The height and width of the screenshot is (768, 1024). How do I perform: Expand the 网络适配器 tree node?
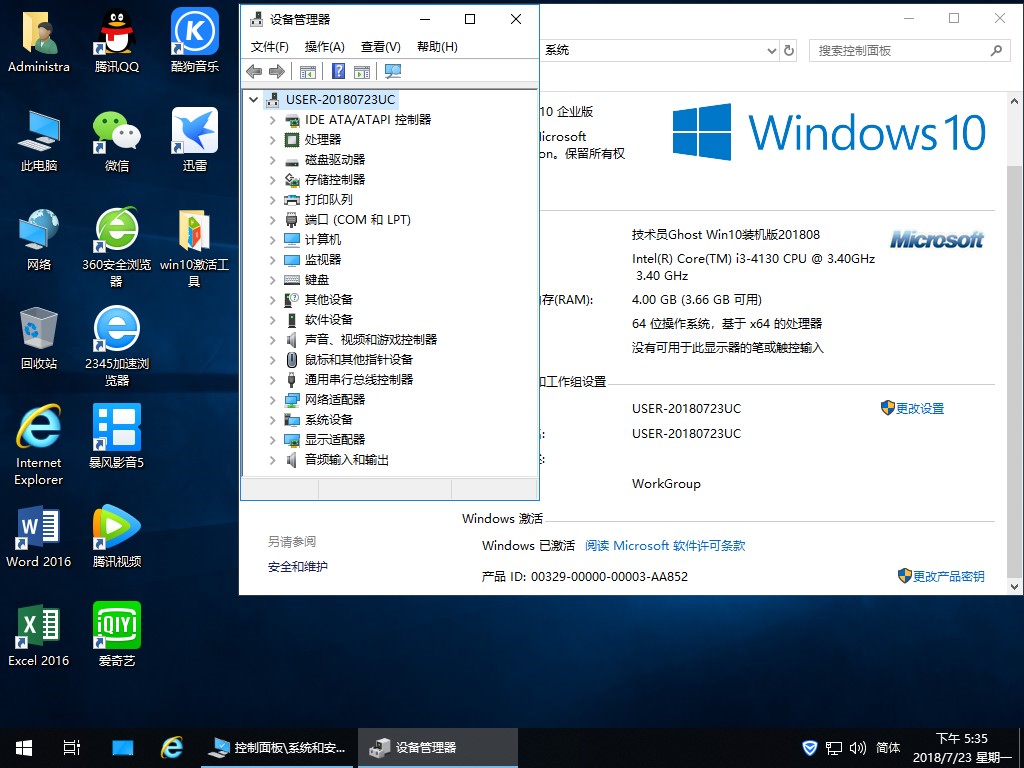[272, 400]
